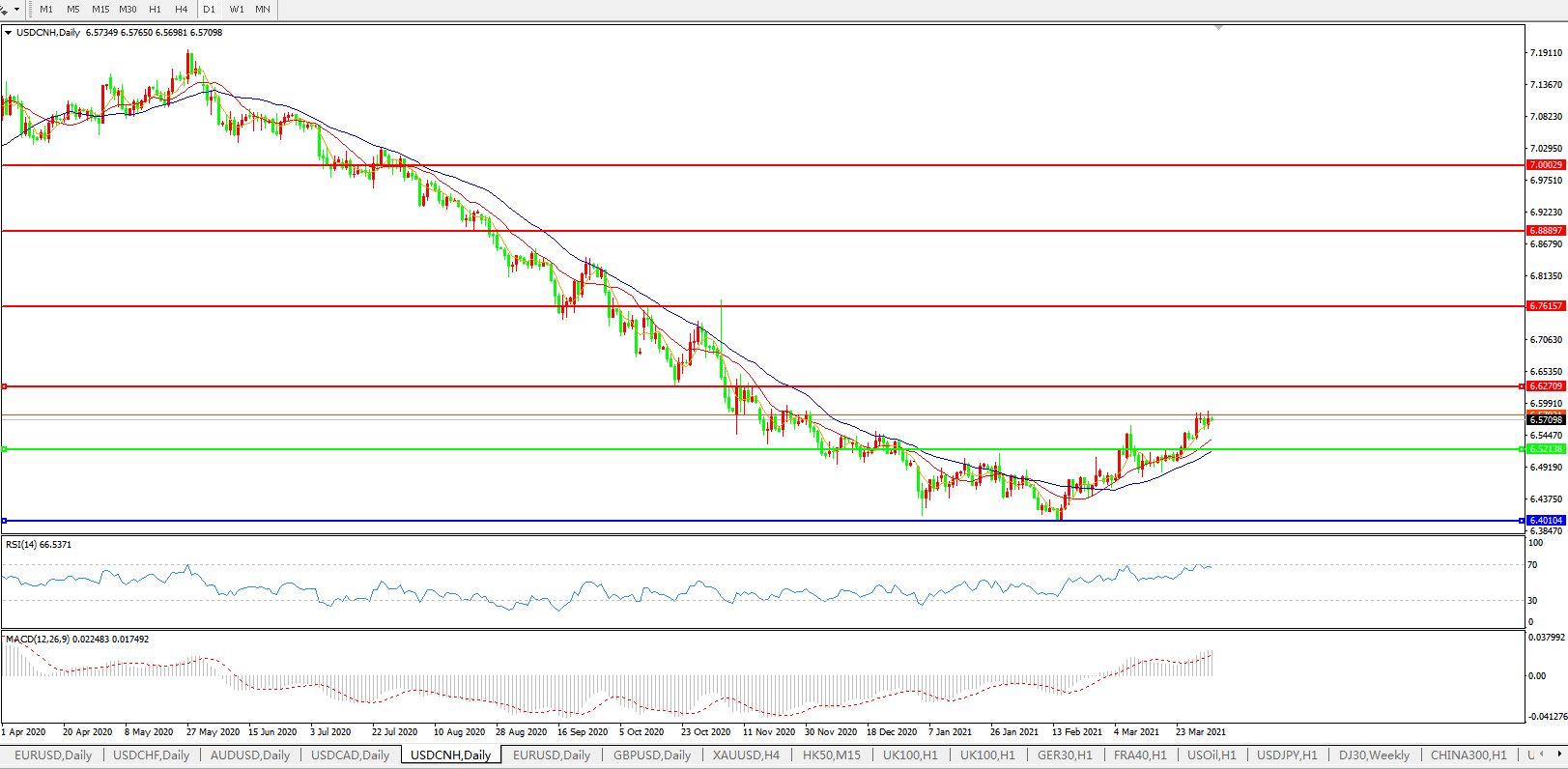Click the chart shift marker triangle at top
Image resolution: width=1568 pixels, height=769 pixels.
(1218, 28)
